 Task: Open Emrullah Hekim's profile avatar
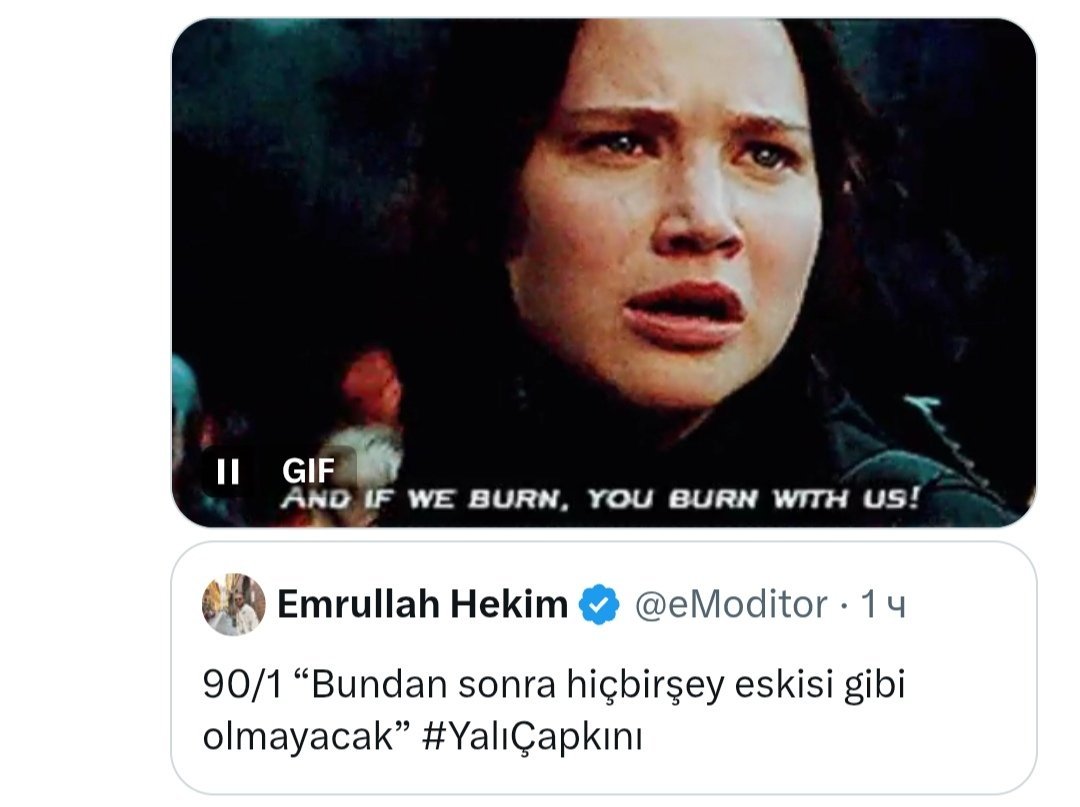[x=233, y=604]
